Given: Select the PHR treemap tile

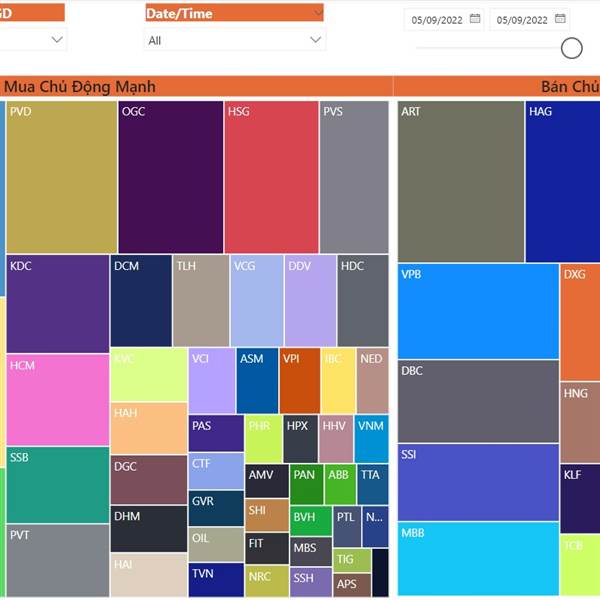Looking at the screenshot, I should [x=264, y=439].
